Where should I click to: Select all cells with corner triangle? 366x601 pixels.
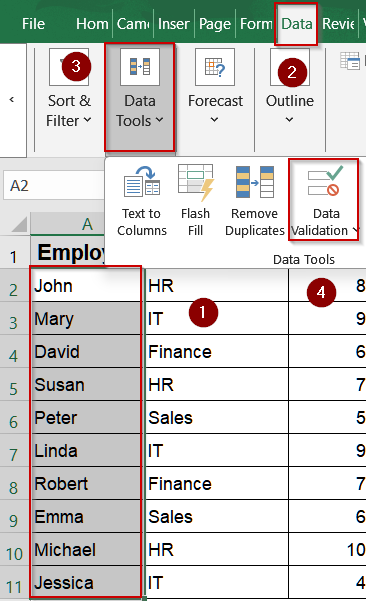pos(19,224)
